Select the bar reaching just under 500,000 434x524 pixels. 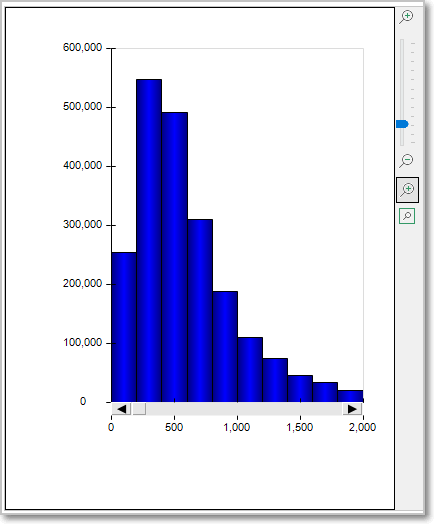click(x=174, y=257)
